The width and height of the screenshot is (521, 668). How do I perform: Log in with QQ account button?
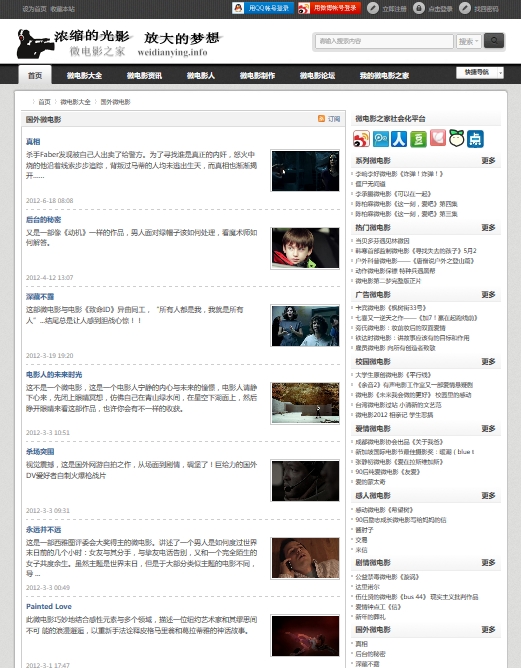tap(263, 8)
